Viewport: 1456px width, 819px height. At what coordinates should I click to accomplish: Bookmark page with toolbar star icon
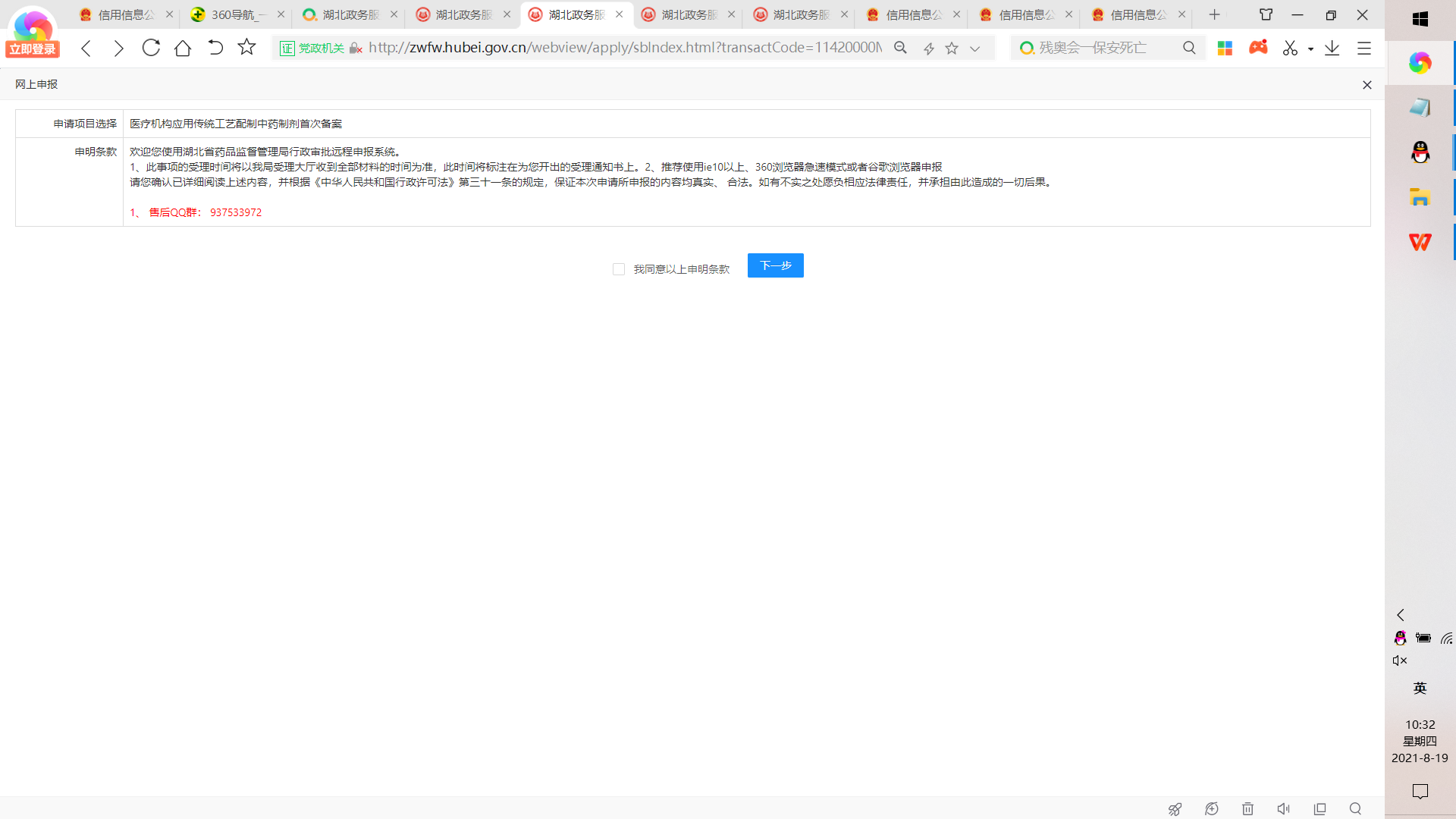click(246, 48)
